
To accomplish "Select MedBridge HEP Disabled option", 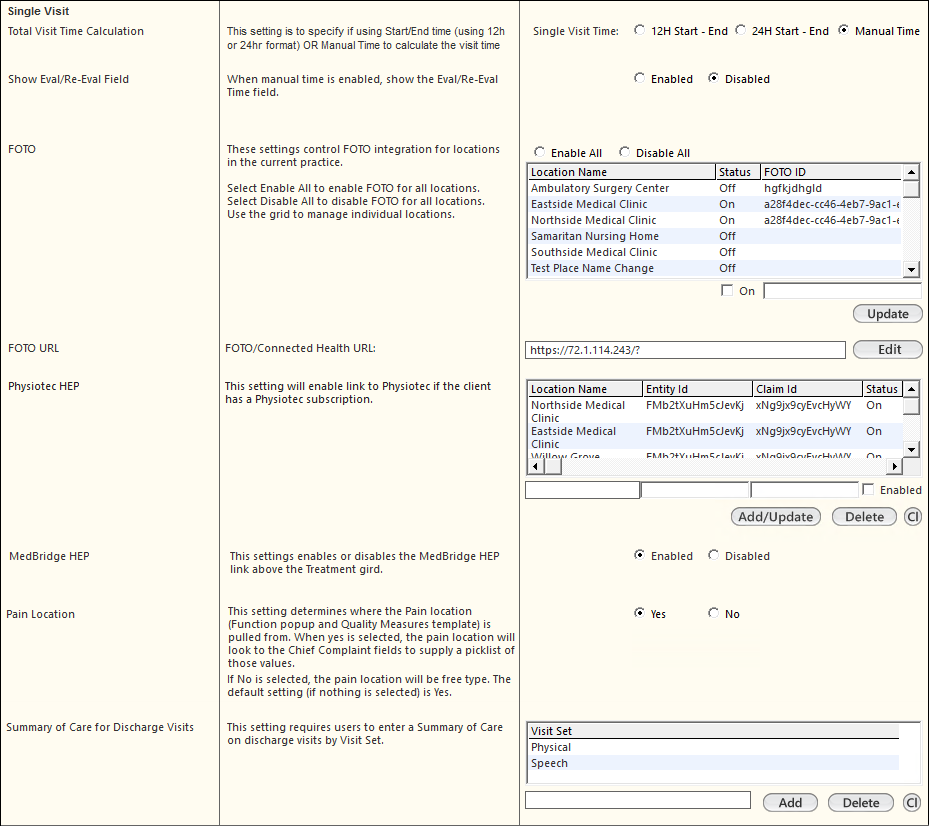I will point(713,555).
